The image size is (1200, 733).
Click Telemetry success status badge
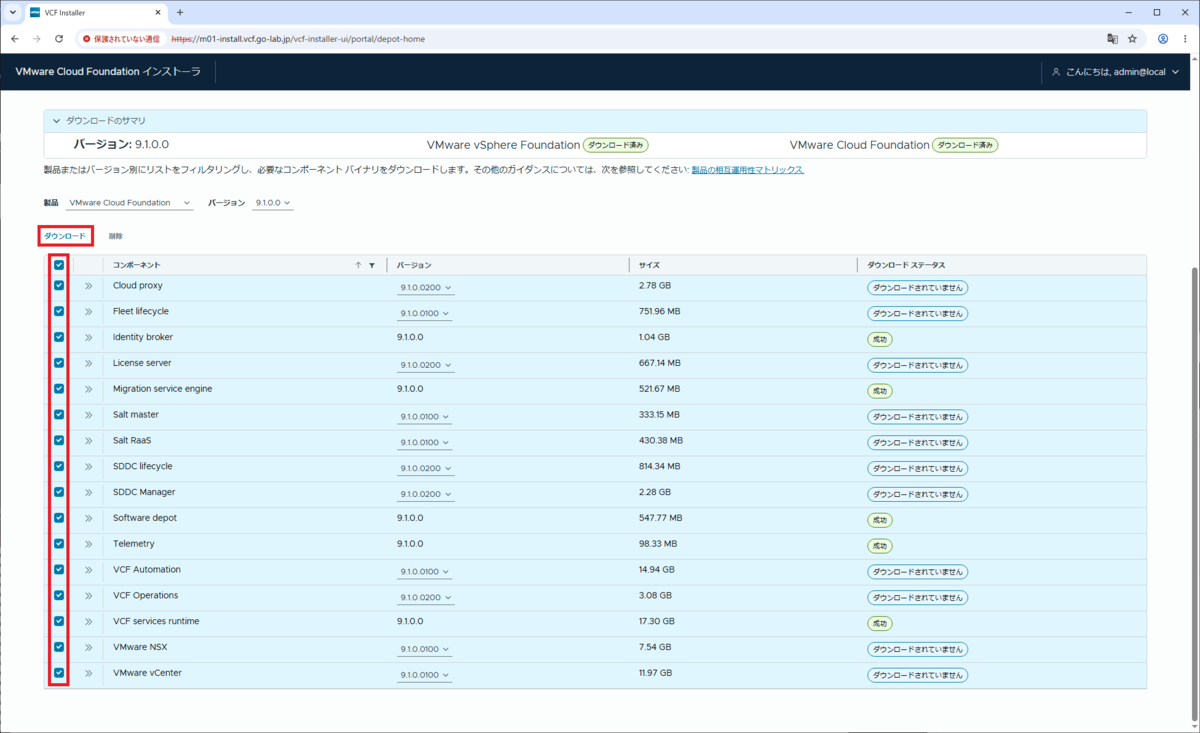click(879, 546)
